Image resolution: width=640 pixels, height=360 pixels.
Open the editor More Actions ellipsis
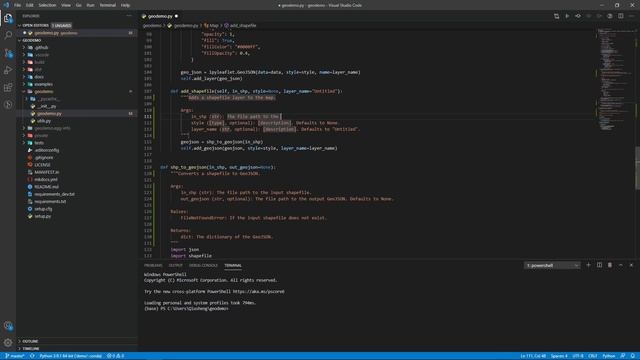[x=631, y=16]
